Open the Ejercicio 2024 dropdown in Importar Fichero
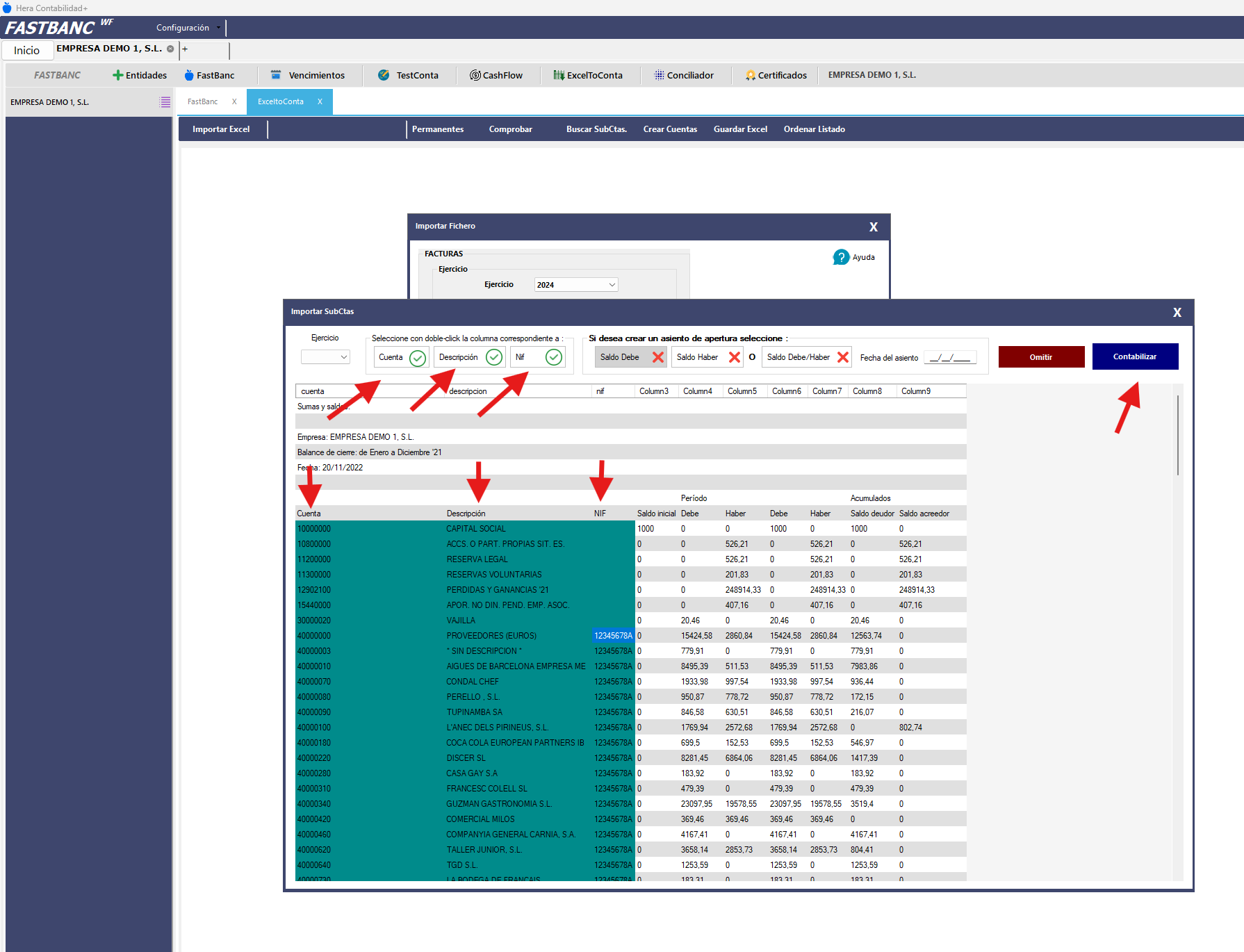1244x952 pixels. pos(576,285)
